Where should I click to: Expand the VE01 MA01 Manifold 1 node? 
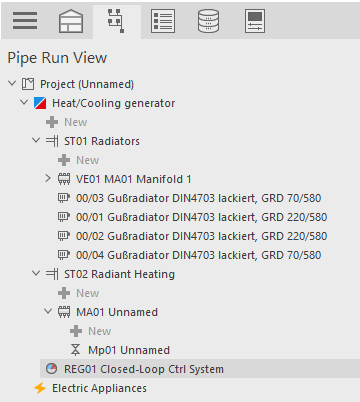48,178
